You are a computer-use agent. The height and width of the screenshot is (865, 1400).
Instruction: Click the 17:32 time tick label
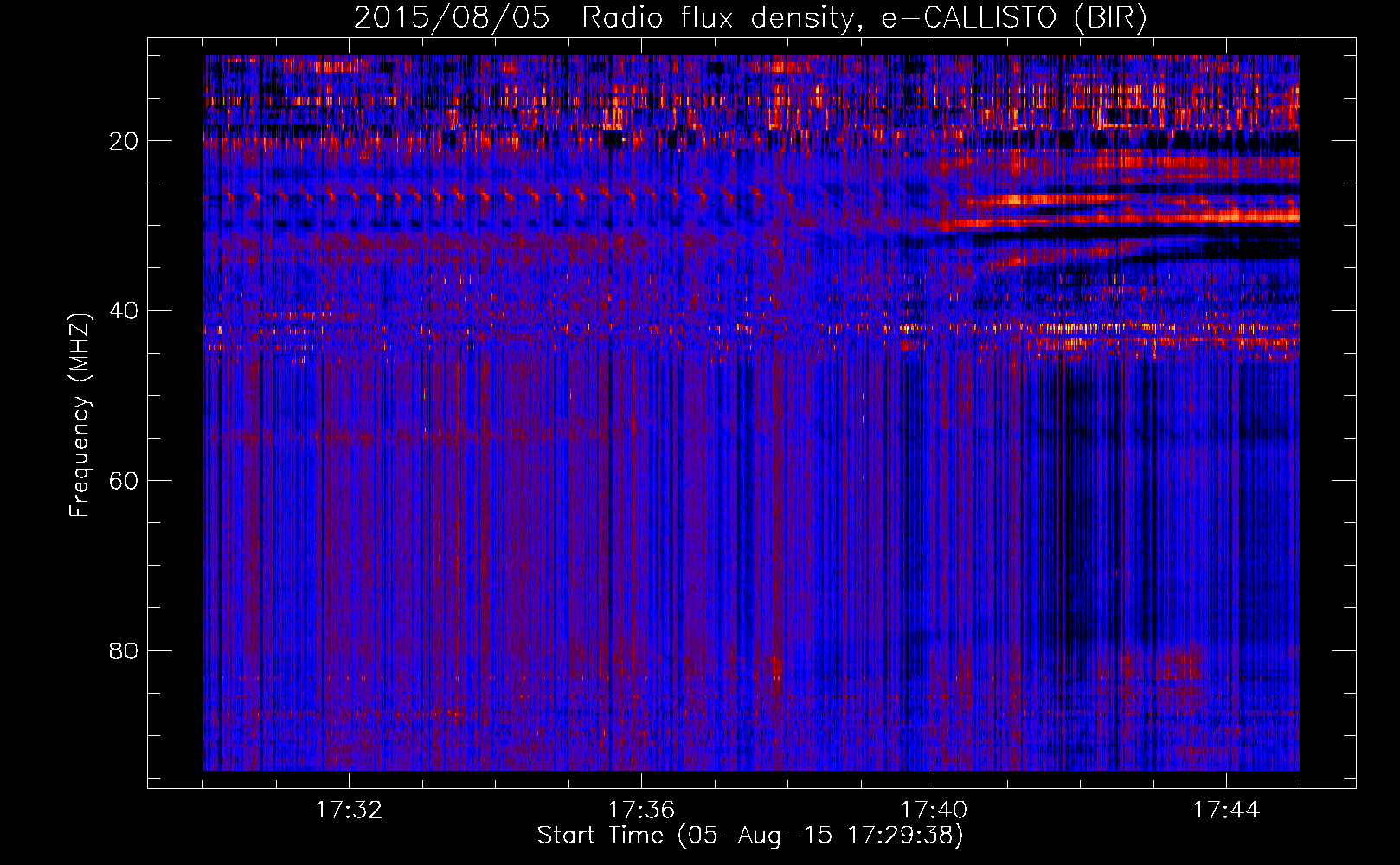[x=349, y=811]
